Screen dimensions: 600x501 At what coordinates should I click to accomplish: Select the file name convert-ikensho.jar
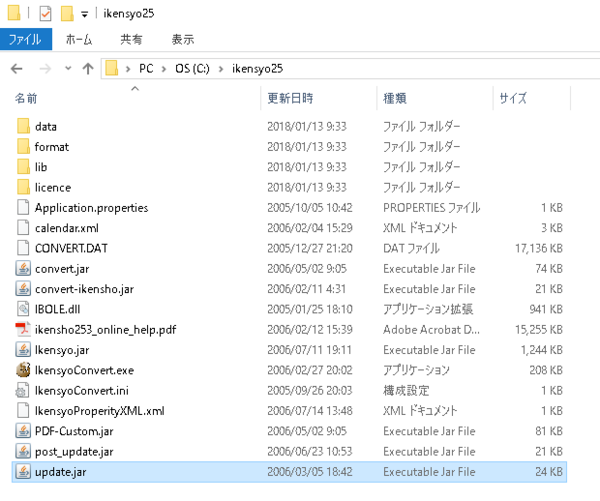(85, 289)
